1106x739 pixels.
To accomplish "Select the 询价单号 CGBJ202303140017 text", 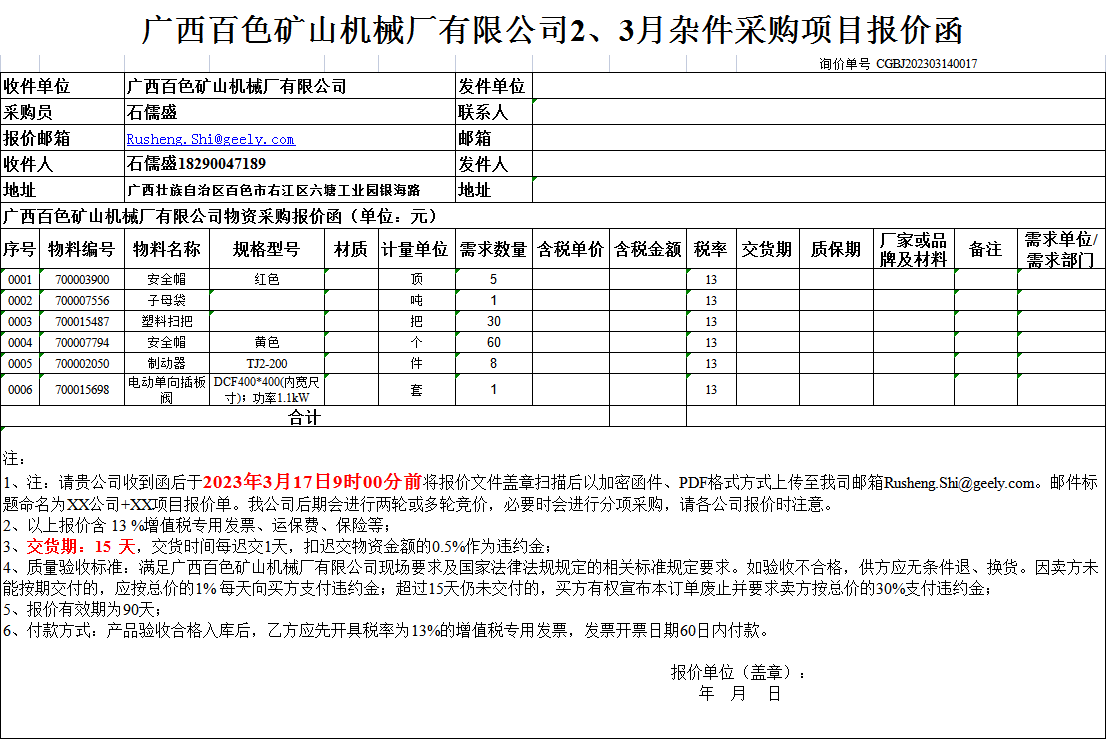I will [898, 63].
